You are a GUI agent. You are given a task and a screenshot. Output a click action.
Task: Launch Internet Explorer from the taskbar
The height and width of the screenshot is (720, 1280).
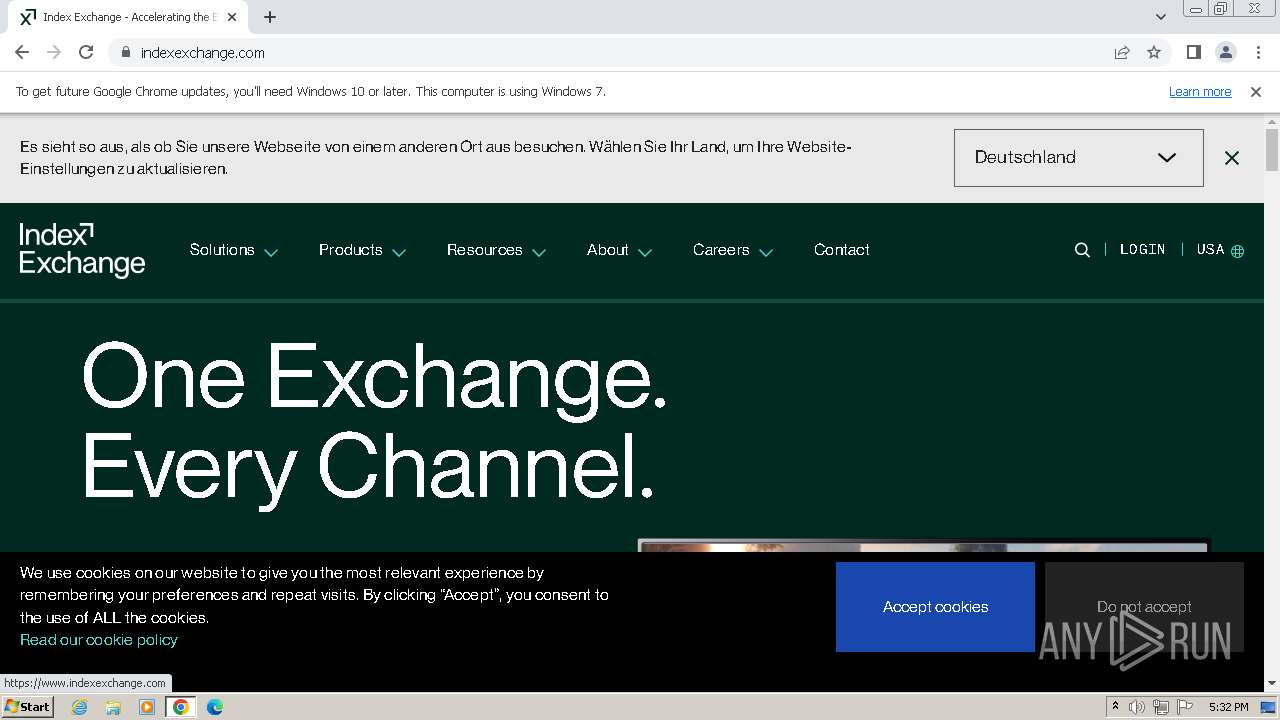(80, 707)
